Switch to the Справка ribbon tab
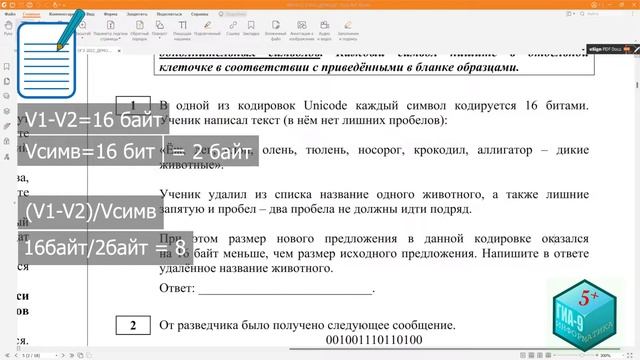Image resolution: width=640 pixels, height=360 pixels. [x=199, y=14]
